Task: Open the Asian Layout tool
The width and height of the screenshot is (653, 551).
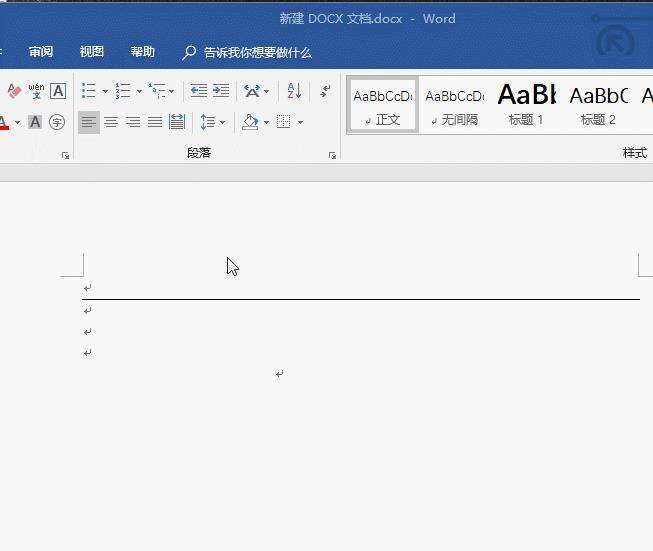Action: 252,91
